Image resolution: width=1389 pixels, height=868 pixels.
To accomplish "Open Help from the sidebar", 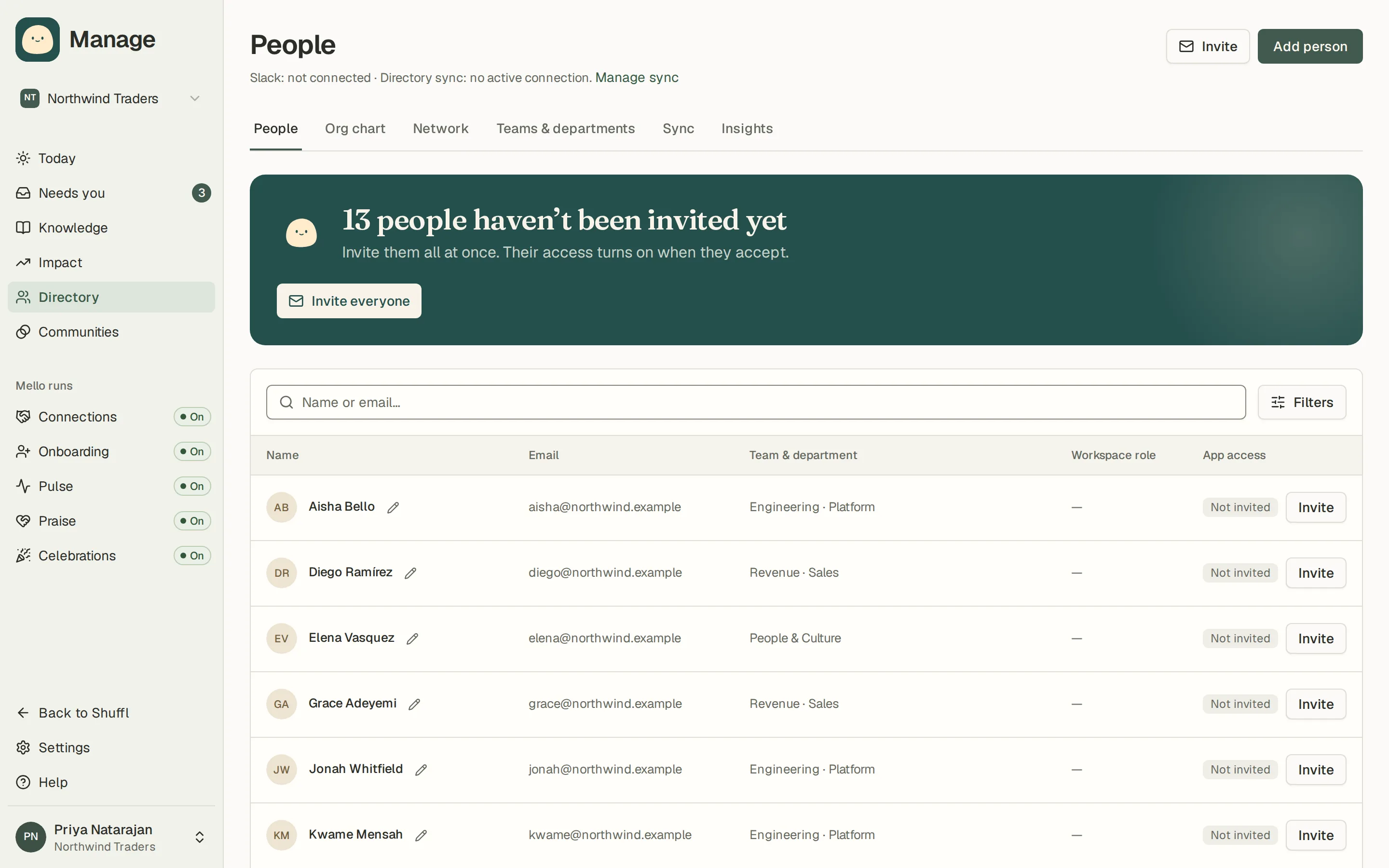I will coord(111,783).
